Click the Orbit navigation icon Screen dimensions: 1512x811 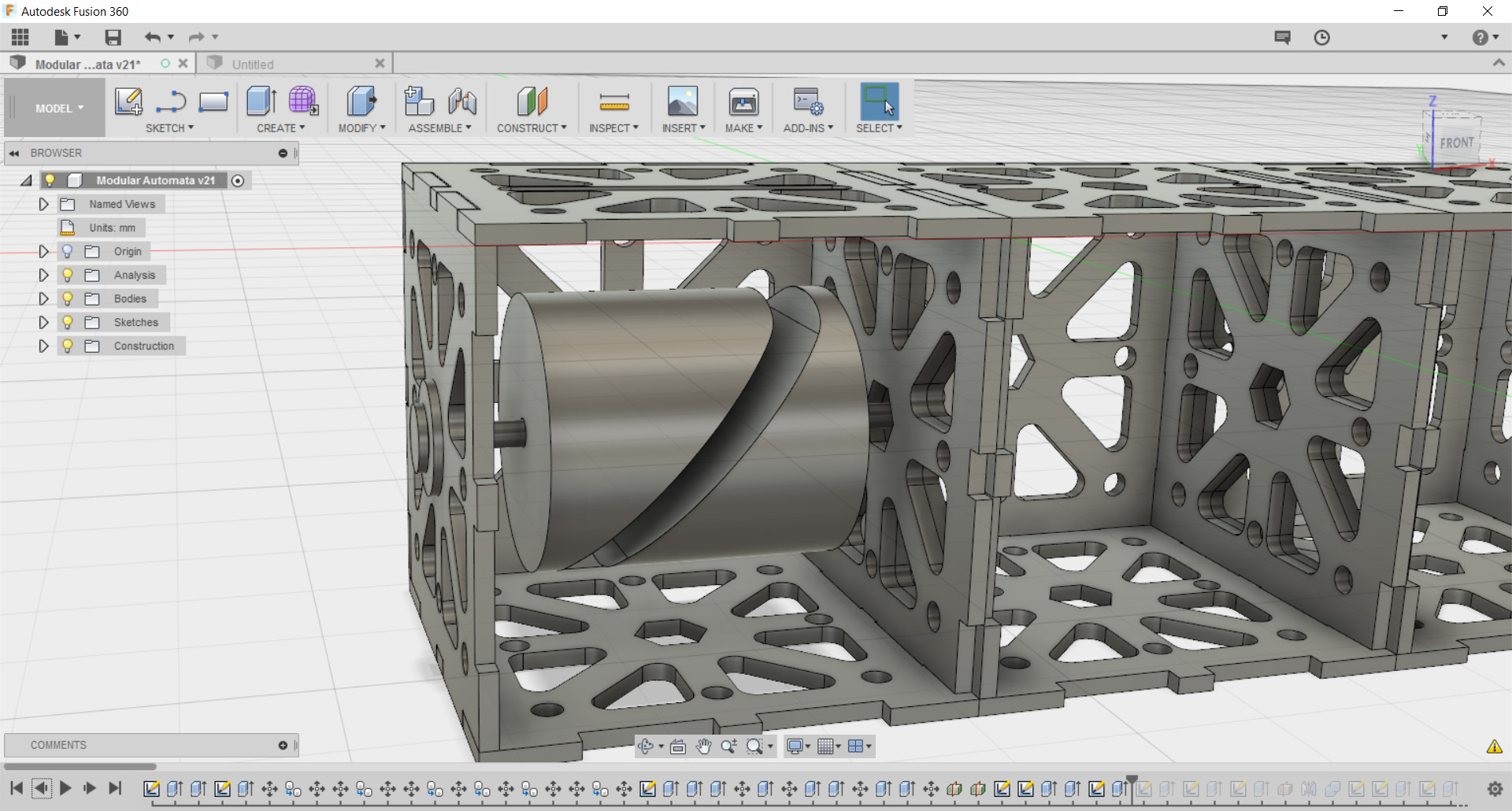tap(646, 746)
